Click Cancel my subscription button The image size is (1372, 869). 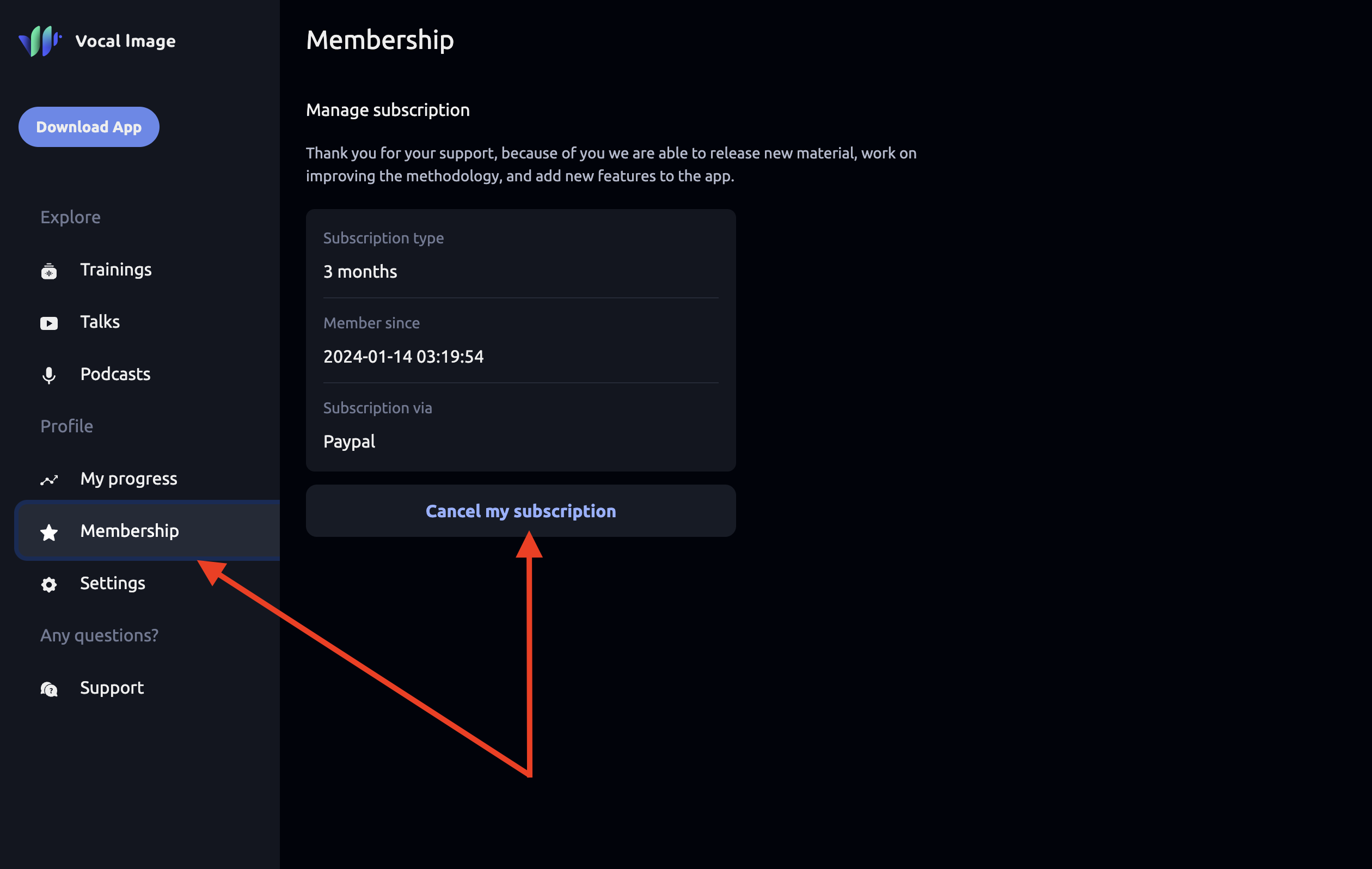click(520, 511)
